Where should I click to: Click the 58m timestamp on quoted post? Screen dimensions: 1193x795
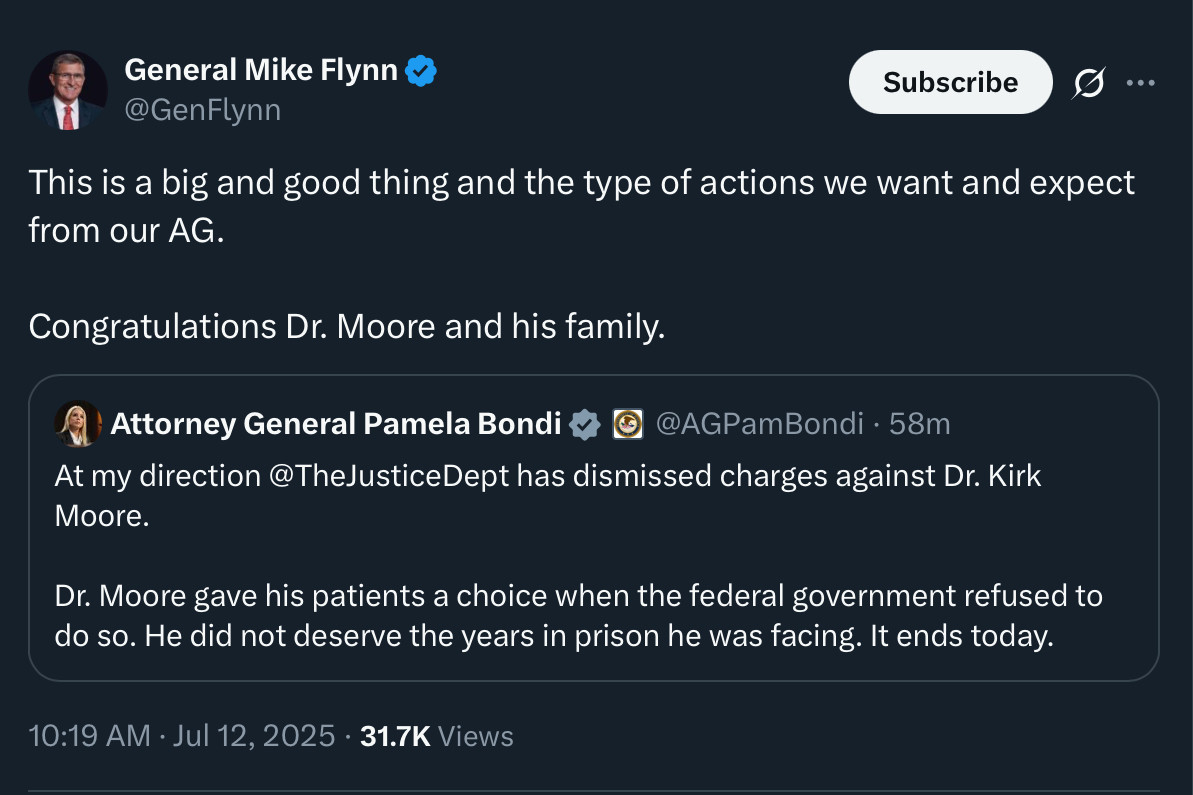pos(919,424)
